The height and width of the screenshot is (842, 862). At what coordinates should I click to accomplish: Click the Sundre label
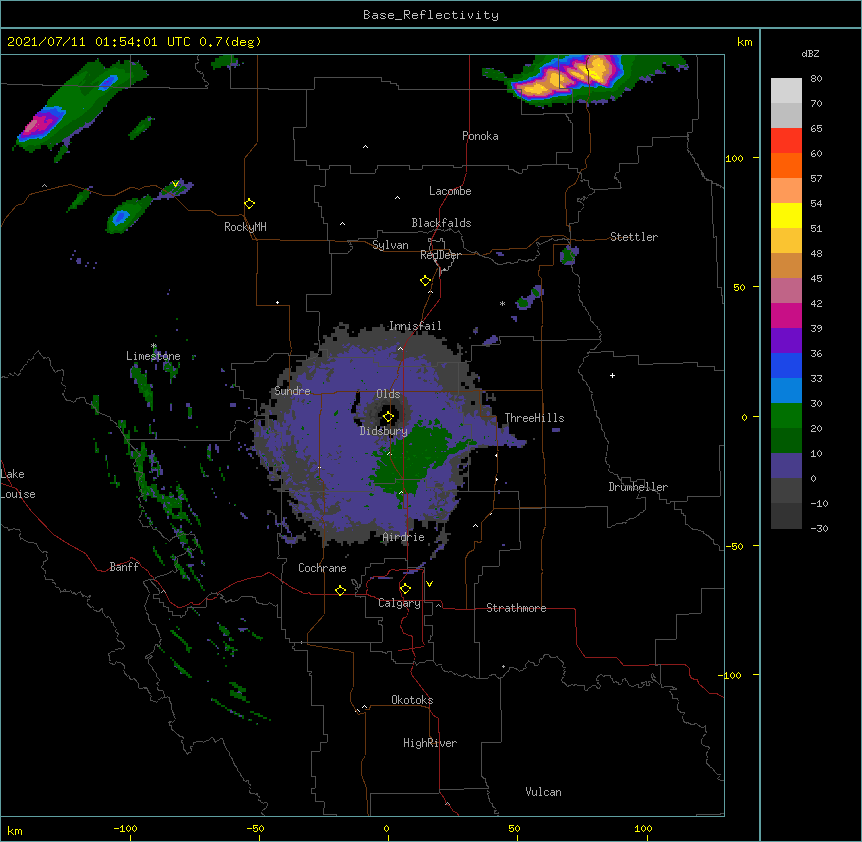point(292,391)
